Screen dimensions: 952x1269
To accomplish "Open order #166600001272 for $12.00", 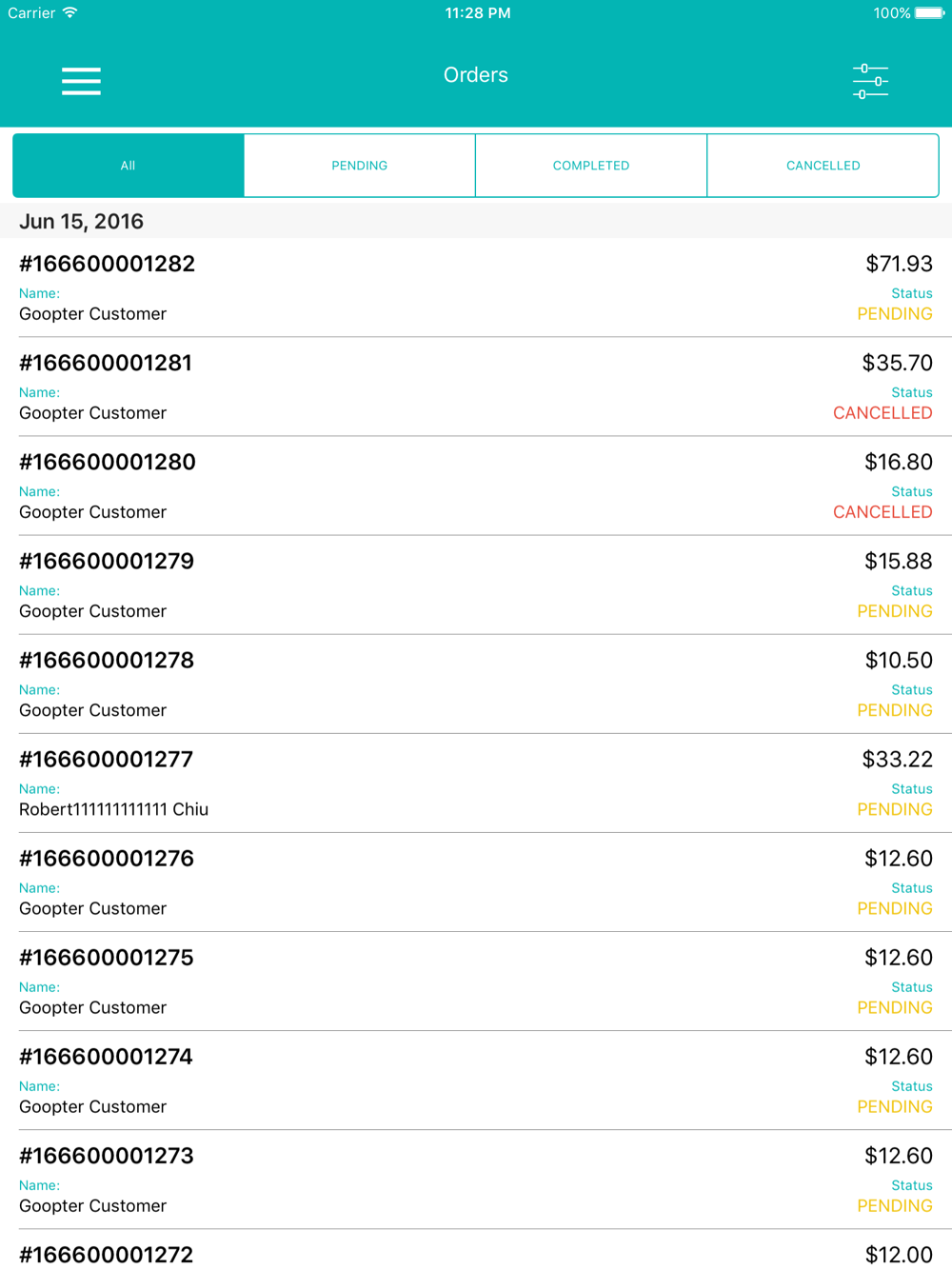I will 476,1250.
